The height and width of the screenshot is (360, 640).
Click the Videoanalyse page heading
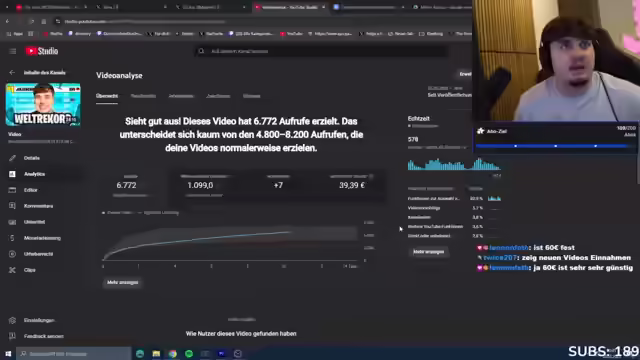click(x=119, y=76)
